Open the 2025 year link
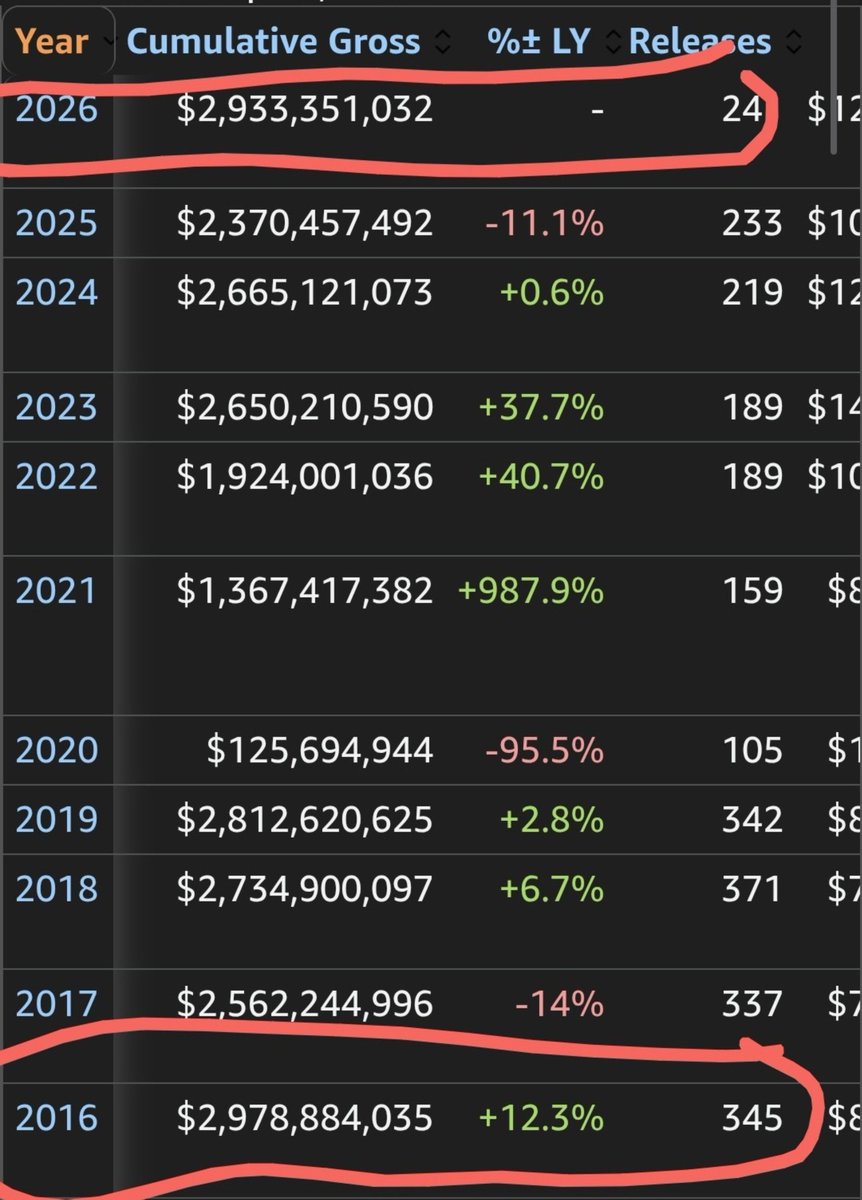This screenshot has height=1200, width=862. click(56, 223)
